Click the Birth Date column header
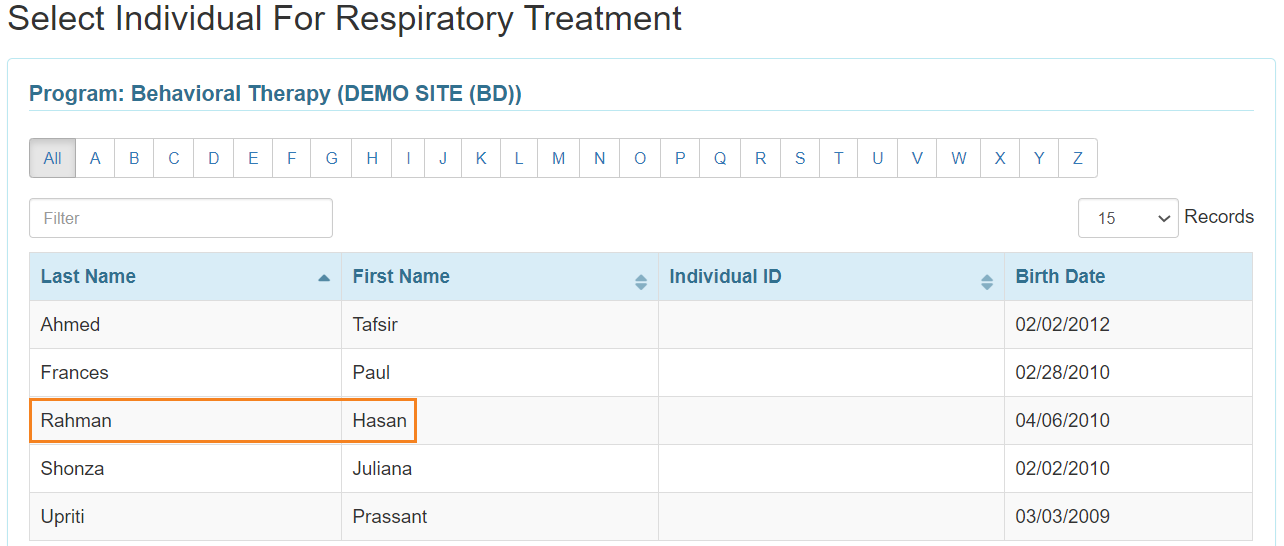 point(1128,277)
